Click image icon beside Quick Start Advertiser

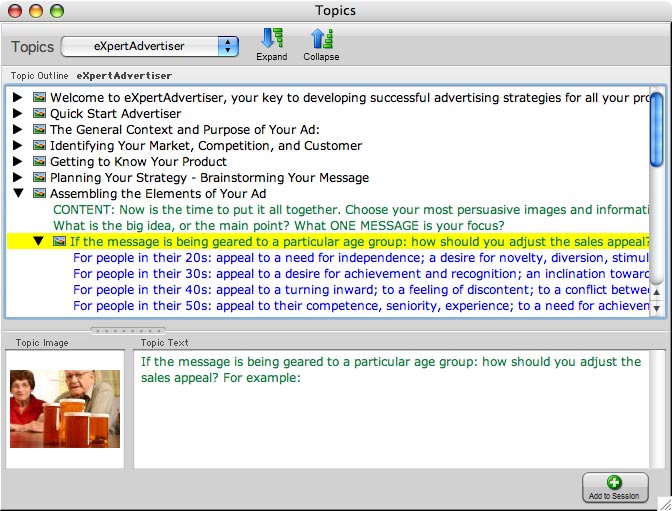click(x=39, y=113)
